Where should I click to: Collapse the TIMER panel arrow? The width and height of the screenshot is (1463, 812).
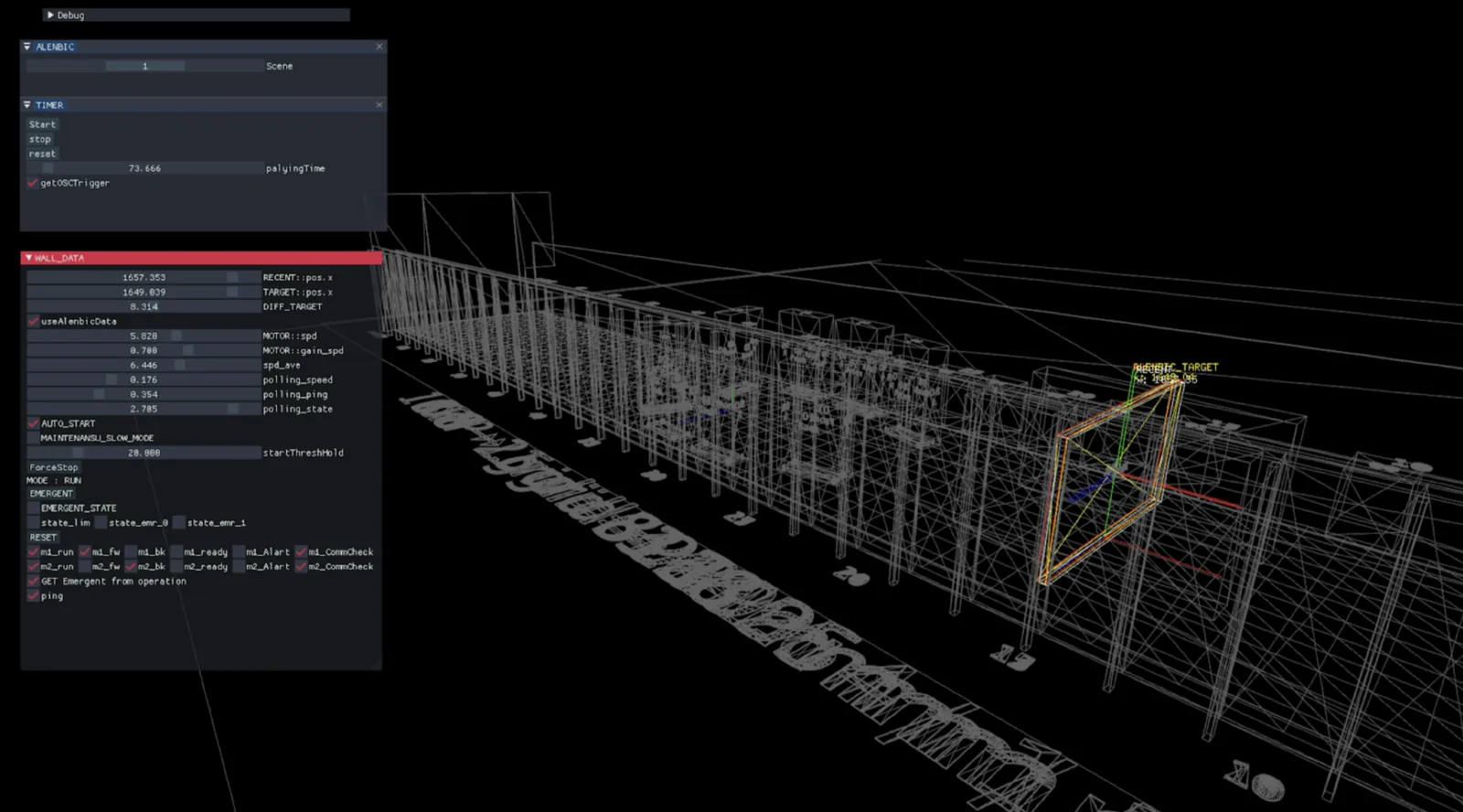[x=27, y=105]
